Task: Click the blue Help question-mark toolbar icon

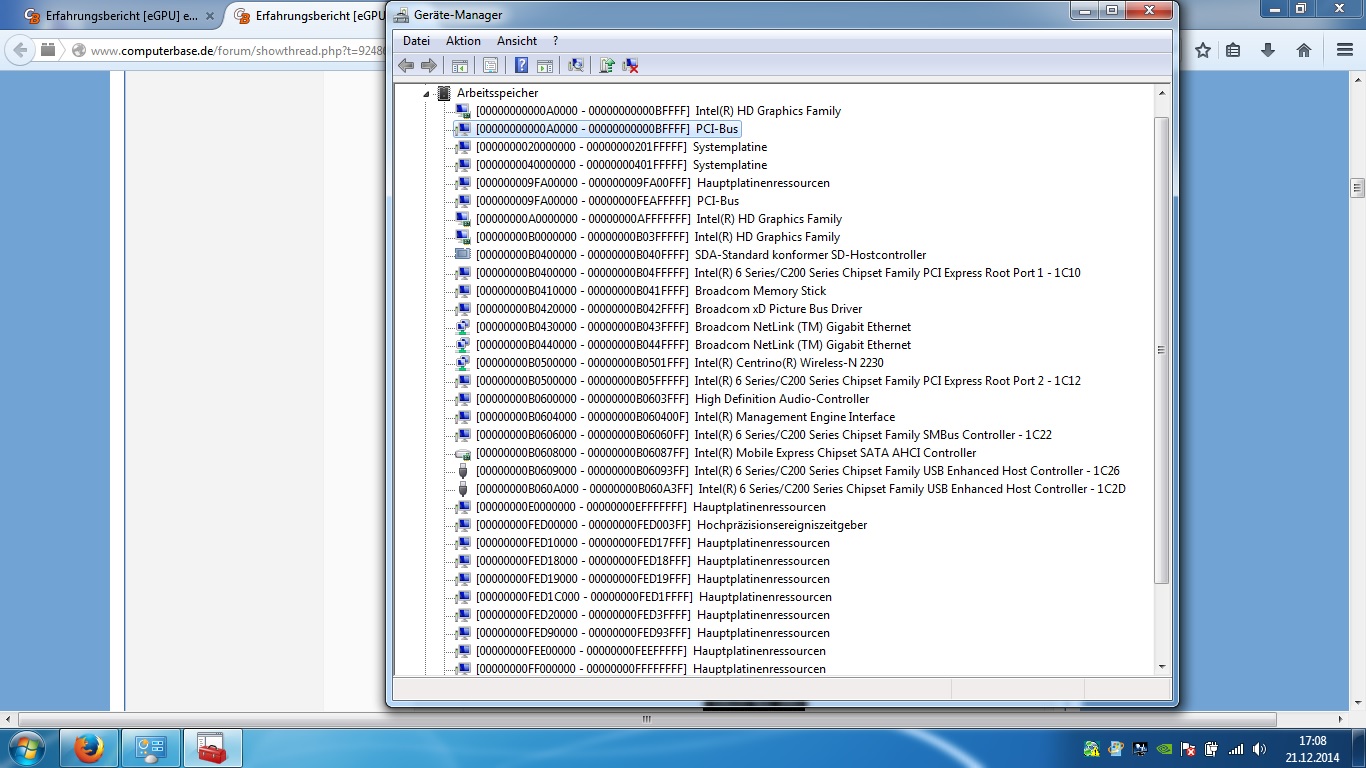Action: [x=521, y=65]
